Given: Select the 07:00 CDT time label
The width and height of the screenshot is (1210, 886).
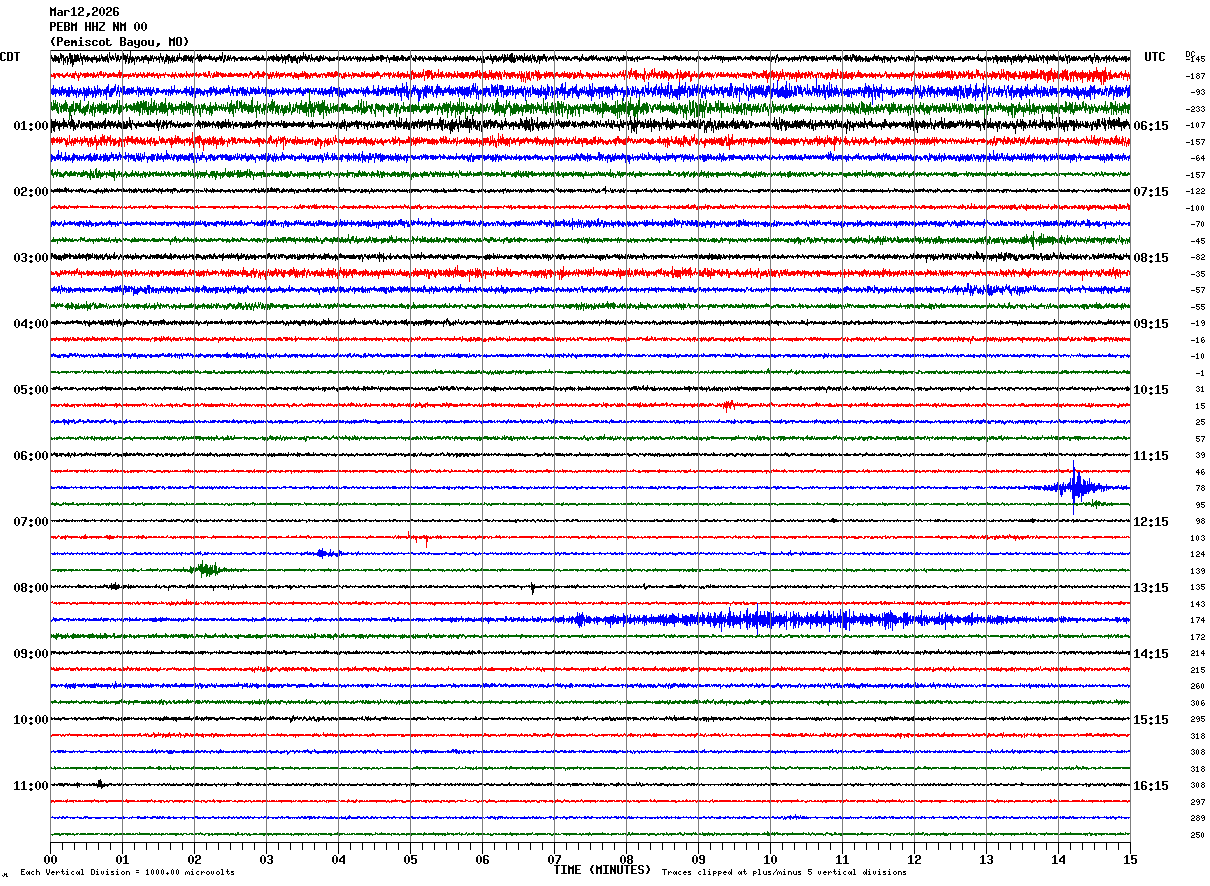Looking at the screenshot, I should (x=31, y=522).
